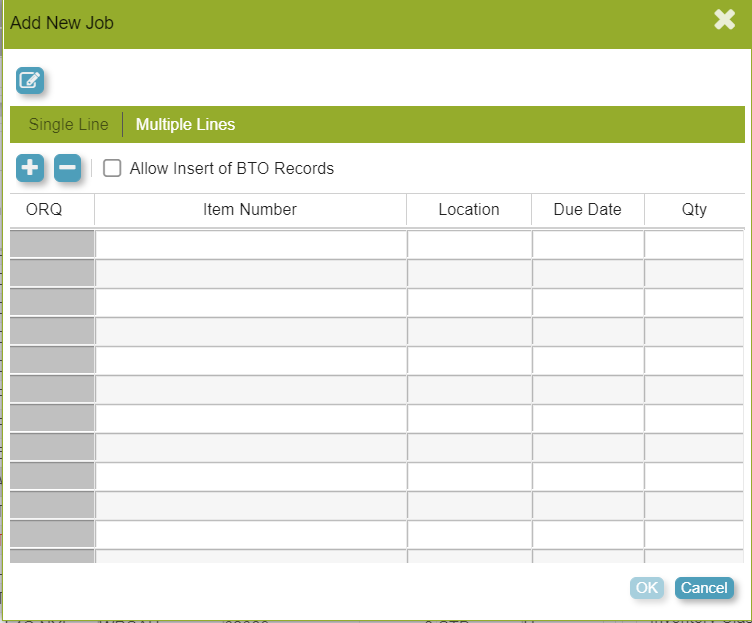
Task: Click first row Qty field
Action: [x=694, y=244]
